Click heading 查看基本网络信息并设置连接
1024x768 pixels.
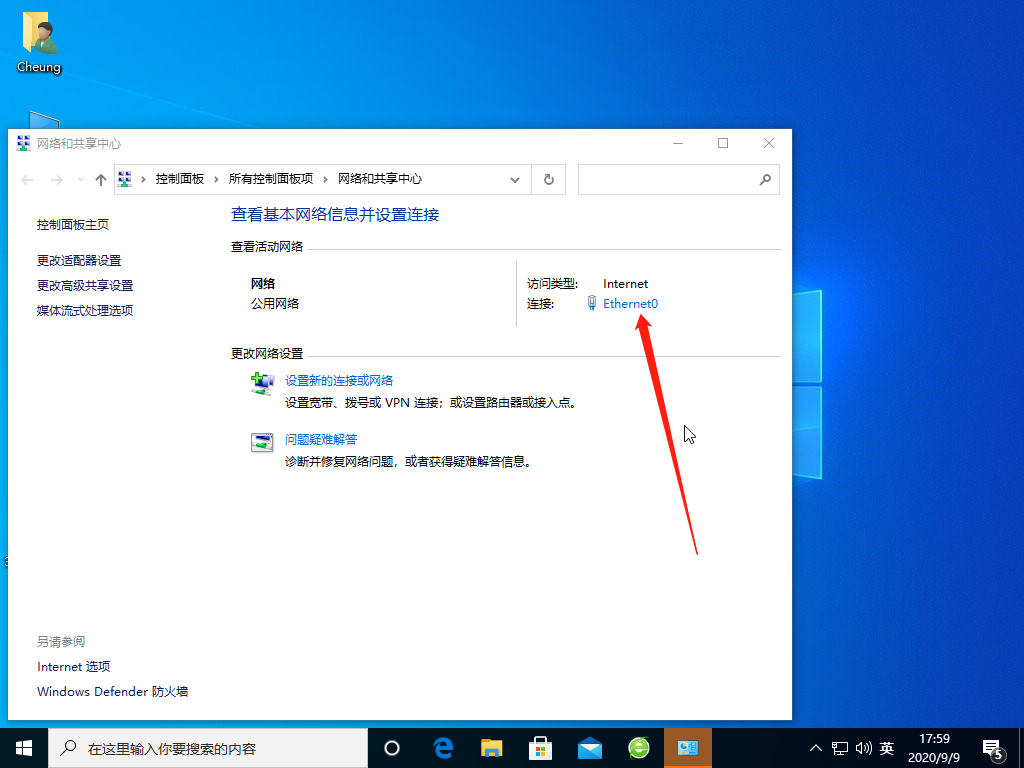[x=335, y=215]
